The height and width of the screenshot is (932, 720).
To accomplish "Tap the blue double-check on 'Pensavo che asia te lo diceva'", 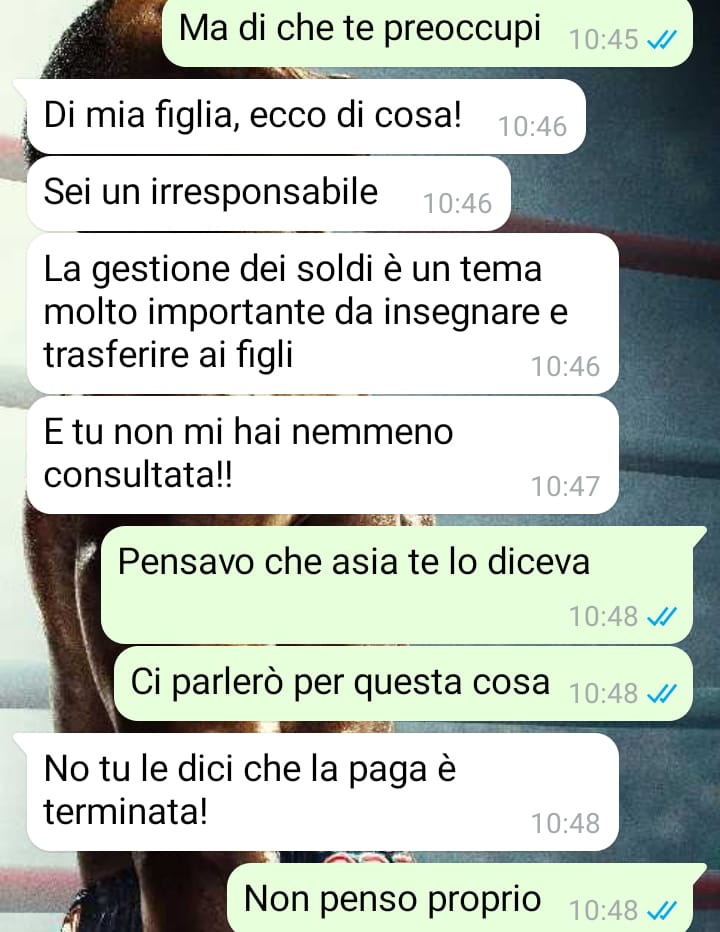I will pyautogui.click(x=661, y=617).
